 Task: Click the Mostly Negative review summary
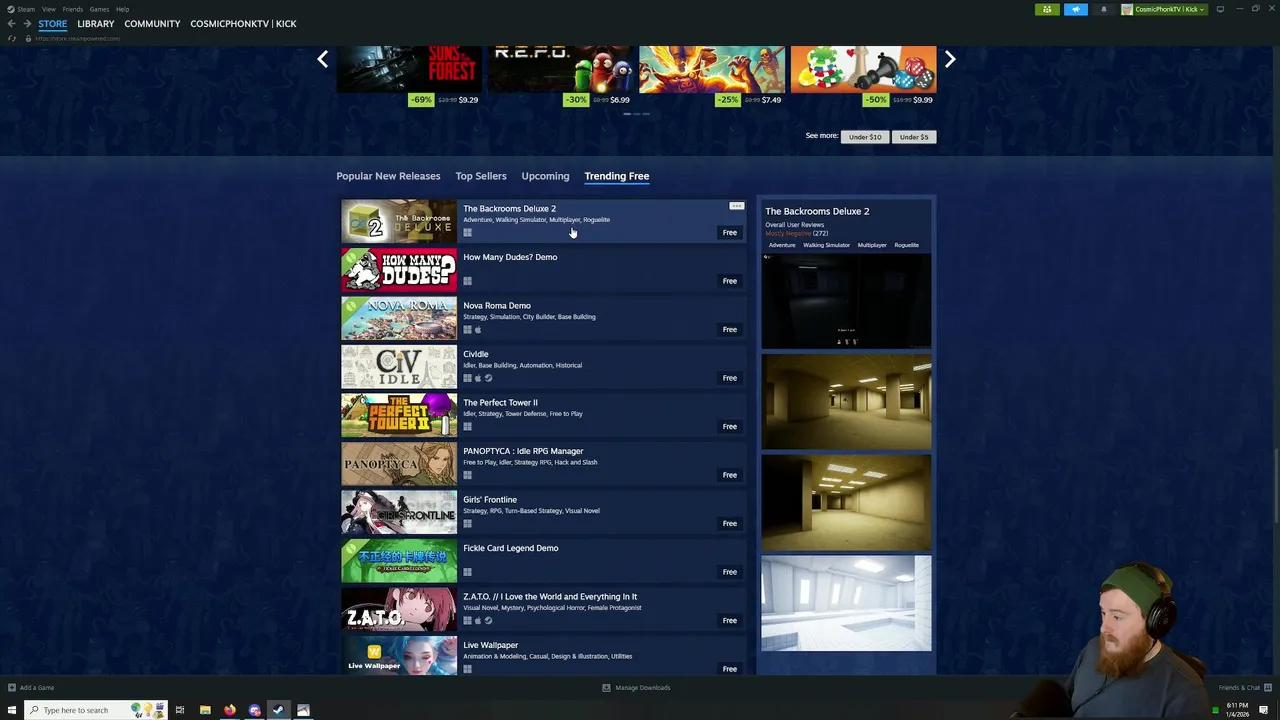(x=788, y=233)
